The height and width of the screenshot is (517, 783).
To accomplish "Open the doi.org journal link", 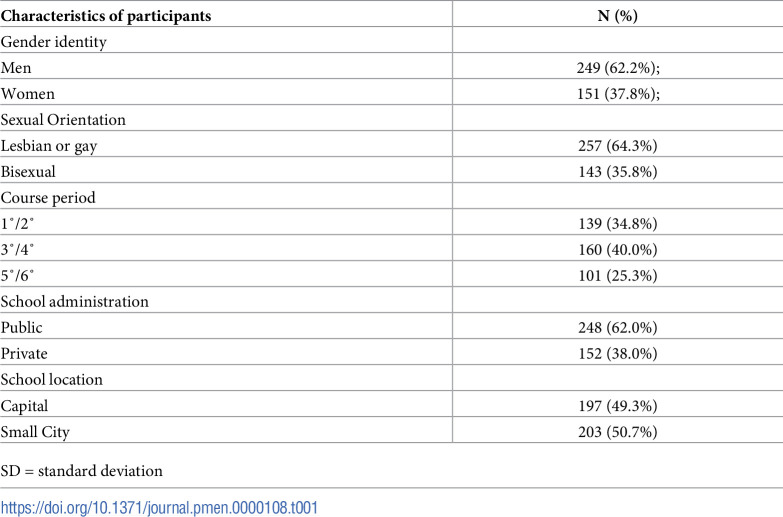I will coord(159,508).
